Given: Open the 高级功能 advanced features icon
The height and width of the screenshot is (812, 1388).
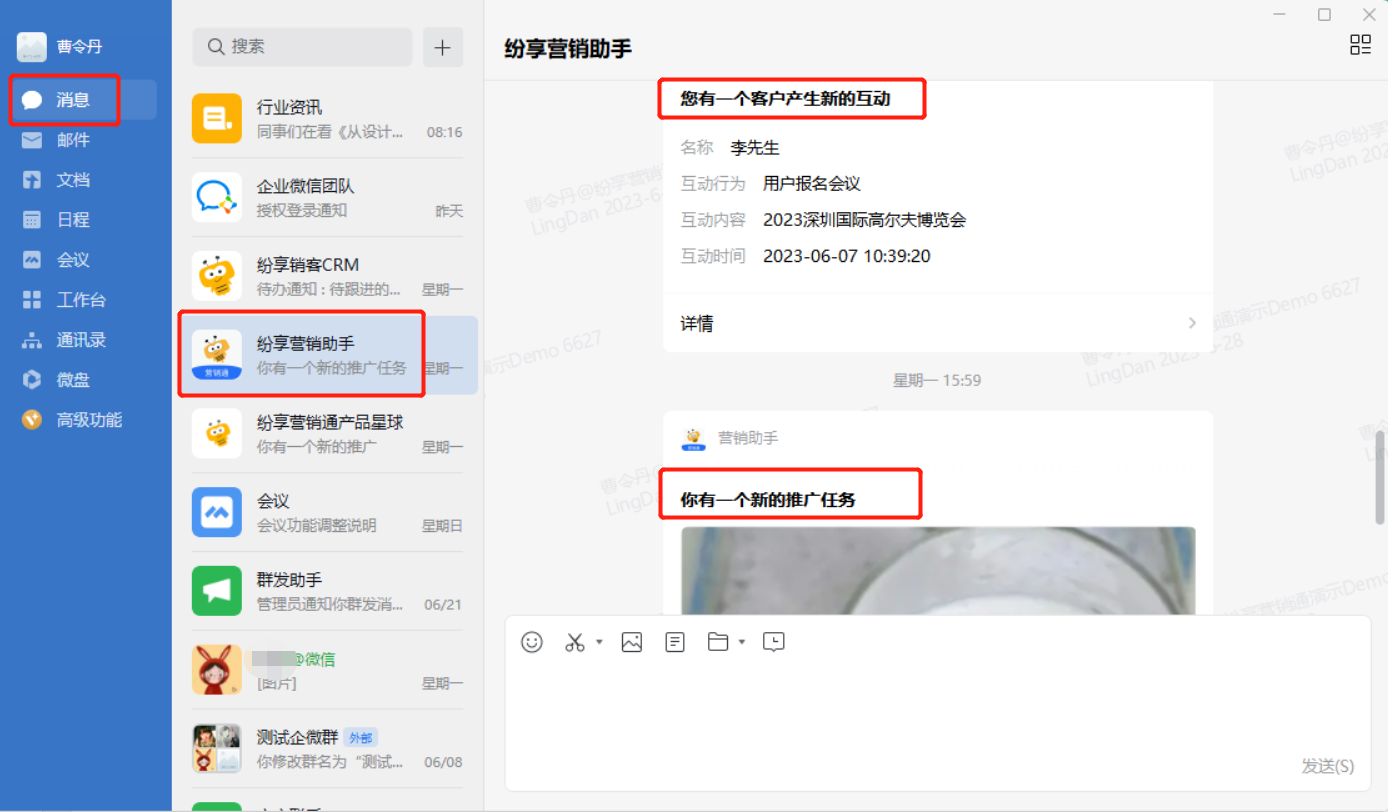Looking at the screenshot, I should (x=32, y=420).
